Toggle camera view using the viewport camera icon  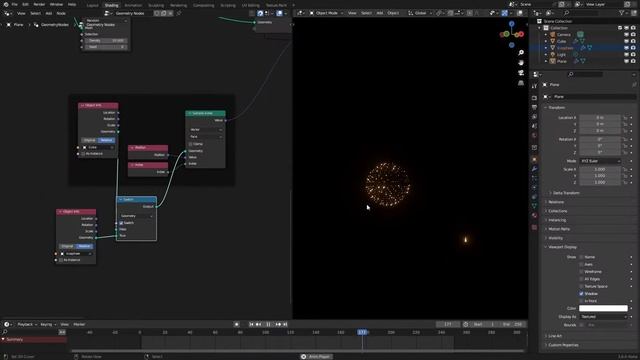click(x=521, y=73)
